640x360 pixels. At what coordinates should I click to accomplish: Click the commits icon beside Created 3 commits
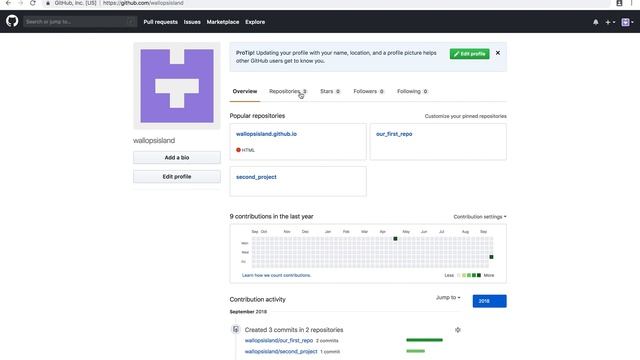236,329
